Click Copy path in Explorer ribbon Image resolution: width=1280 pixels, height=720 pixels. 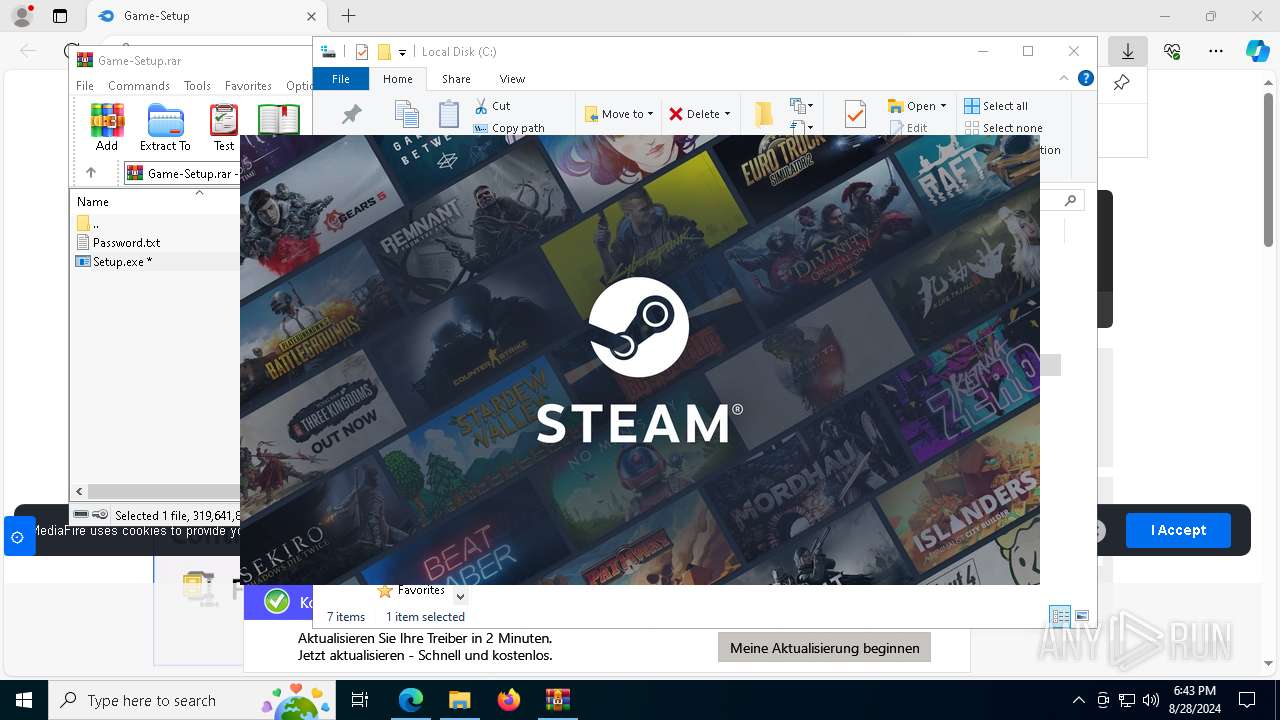[509, 128]
